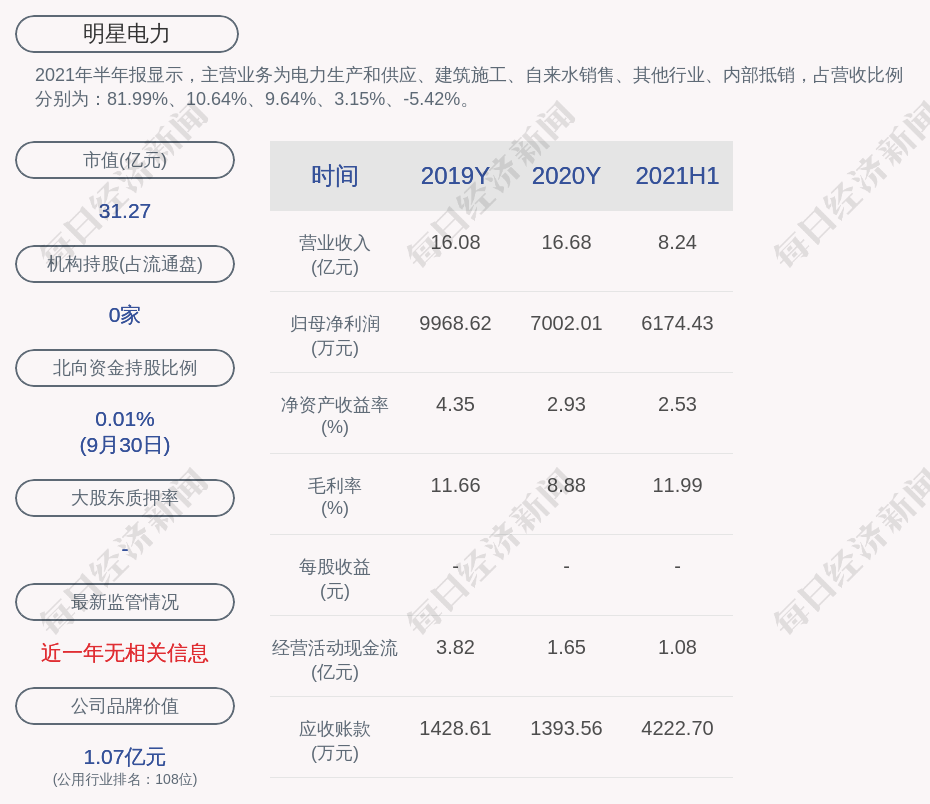Click the 2021年半年报显示 description paragraph
This screenshot has width=930, height=804.
pos(469,87)
